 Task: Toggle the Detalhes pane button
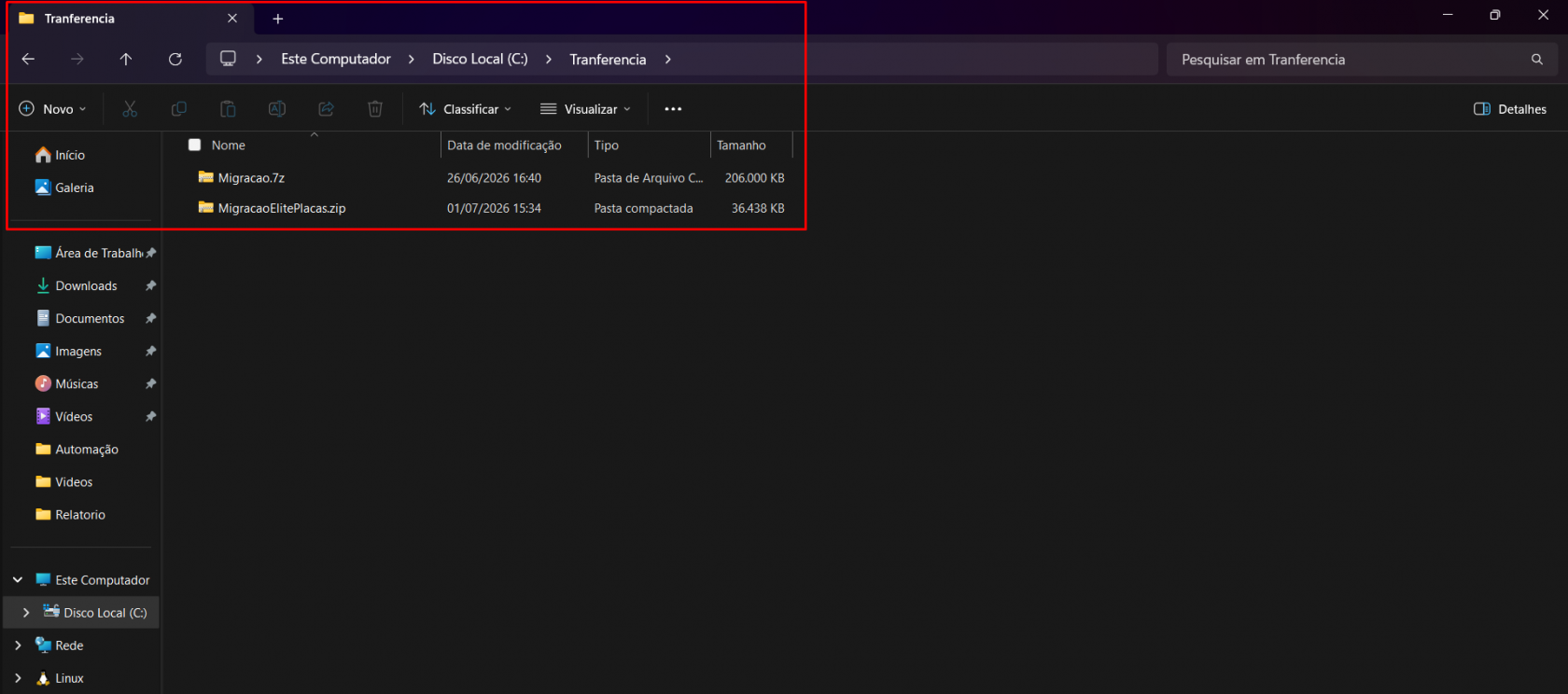pyautogui.click(x=1510, y=109)
